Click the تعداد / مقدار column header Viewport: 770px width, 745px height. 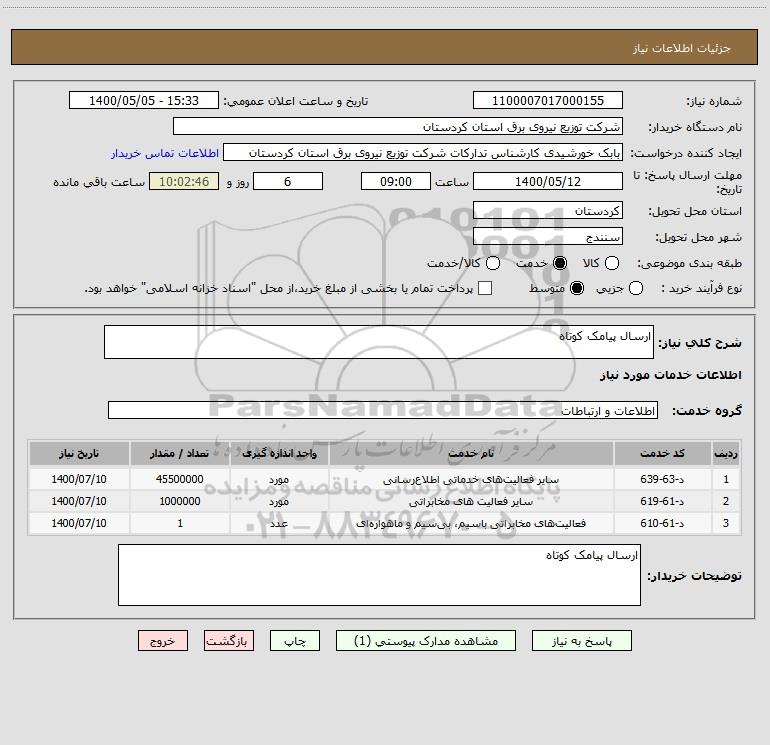[179, 453]
